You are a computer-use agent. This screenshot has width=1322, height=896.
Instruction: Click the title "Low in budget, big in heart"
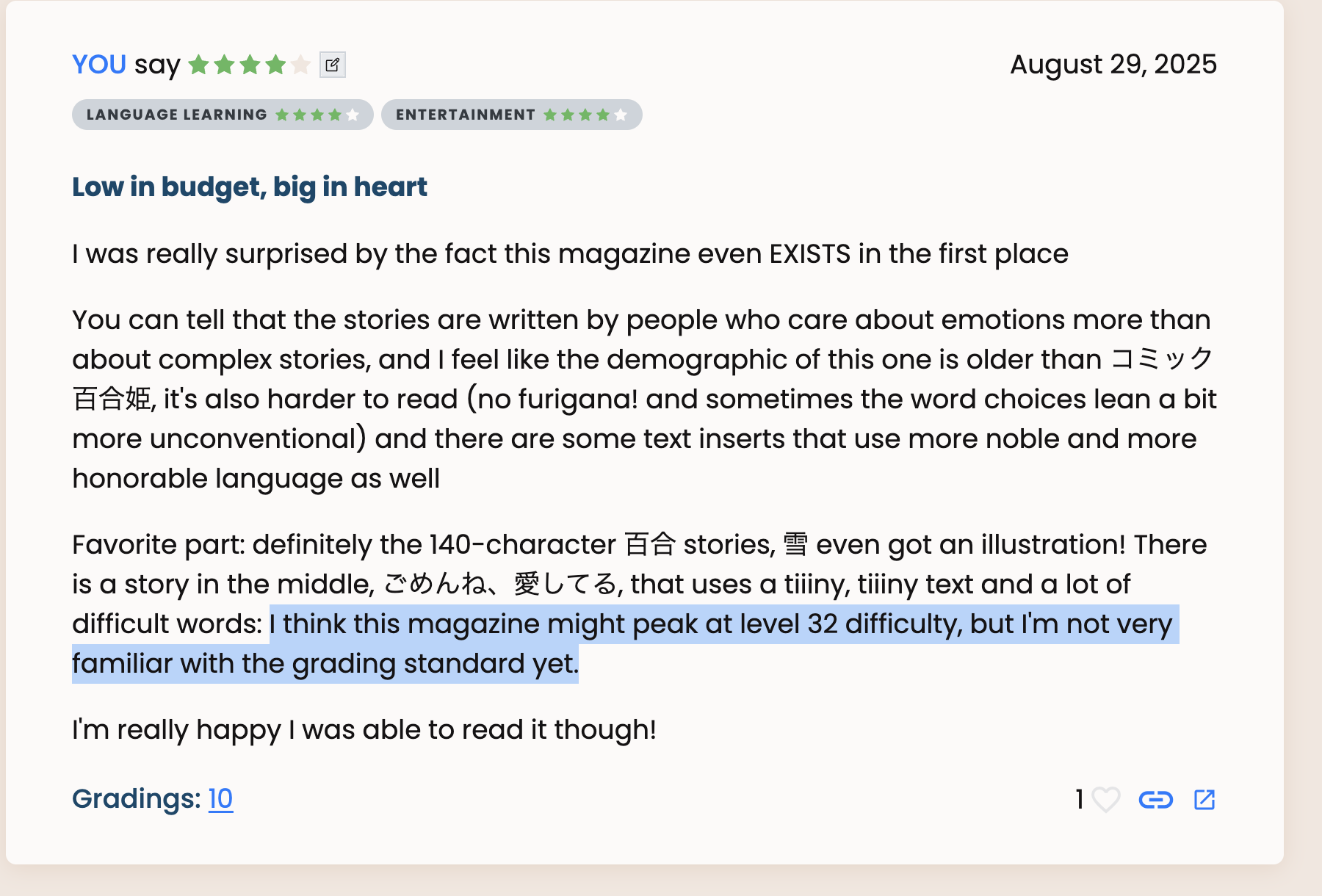point(249,187)
